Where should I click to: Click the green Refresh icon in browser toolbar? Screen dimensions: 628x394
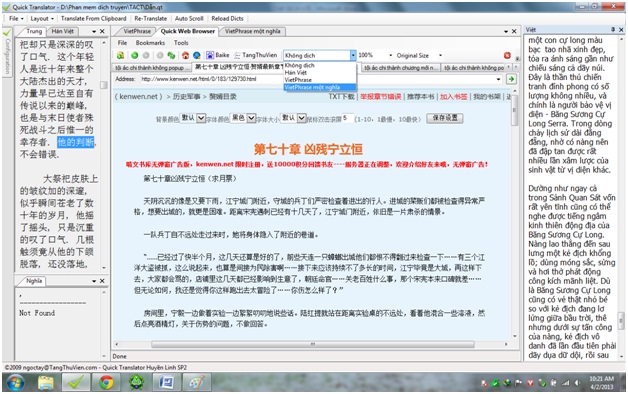(x=171, y=55)
